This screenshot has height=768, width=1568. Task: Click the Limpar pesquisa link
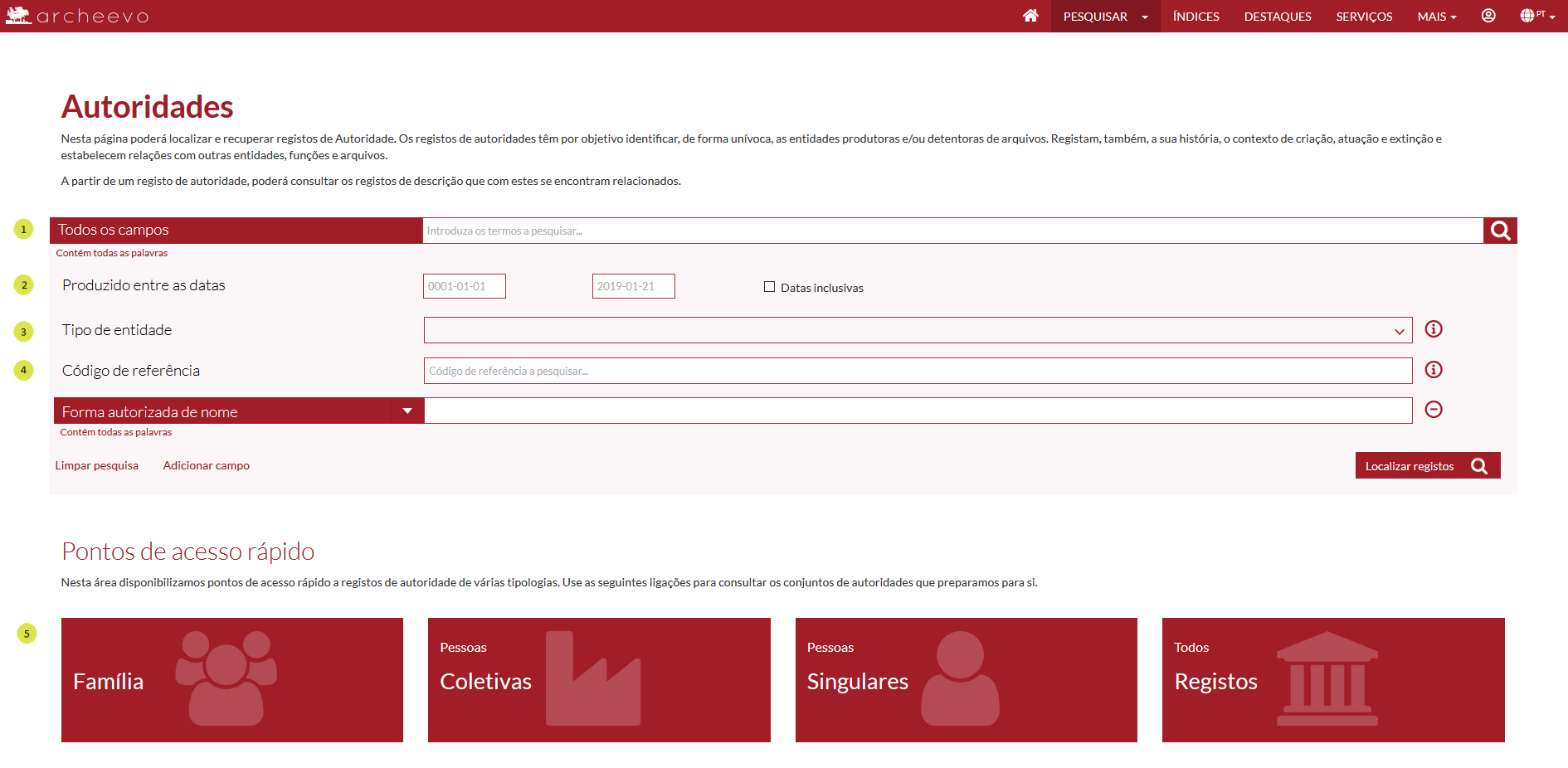click(x=97, y=466)
